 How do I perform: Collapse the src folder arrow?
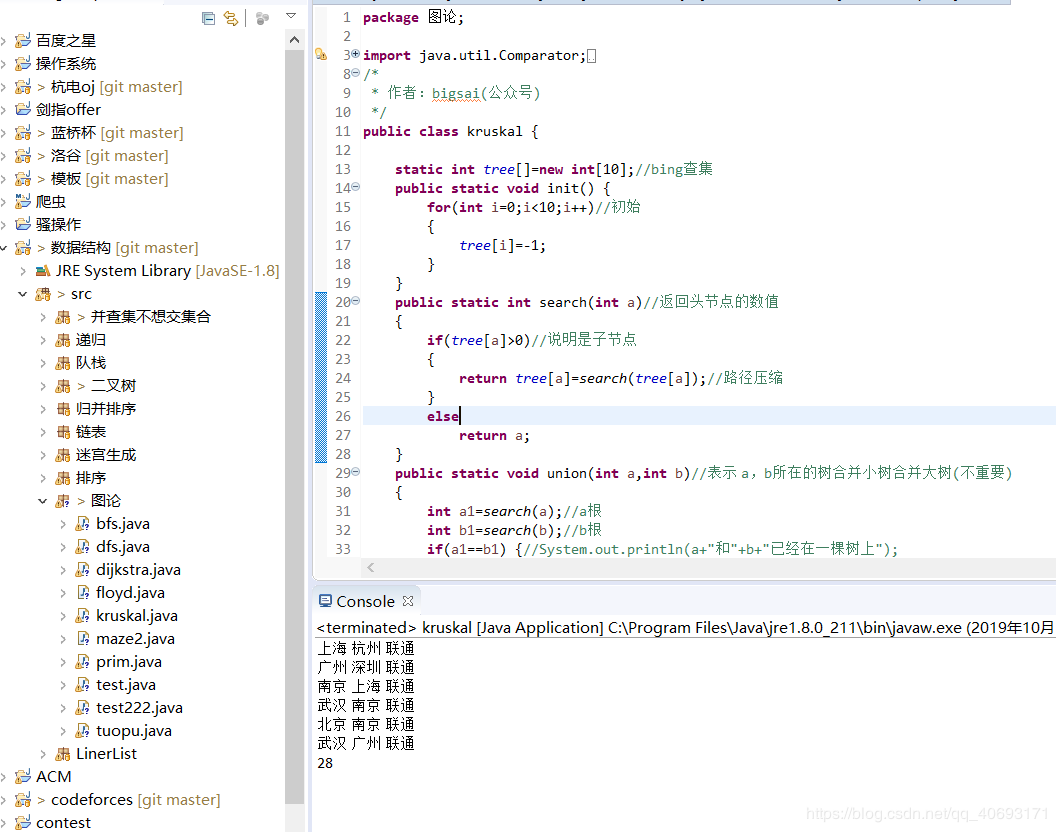pos(23,294)
